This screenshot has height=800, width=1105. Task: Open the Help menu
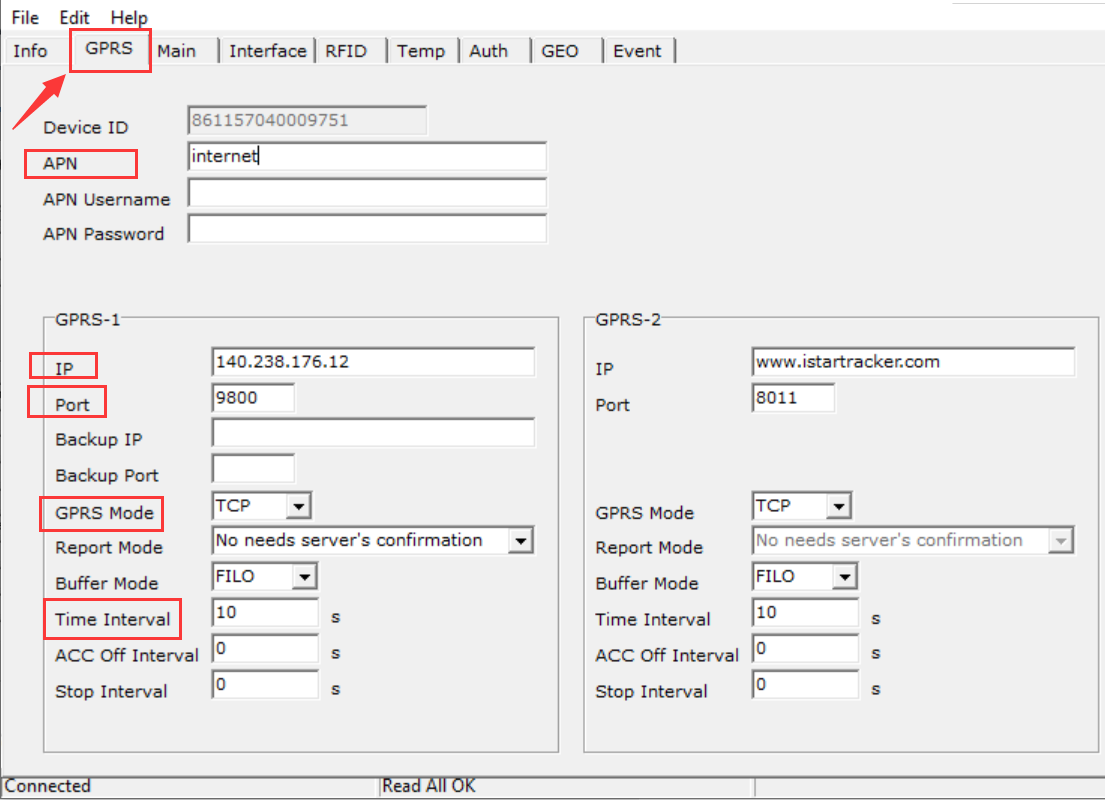click(128, 16)
